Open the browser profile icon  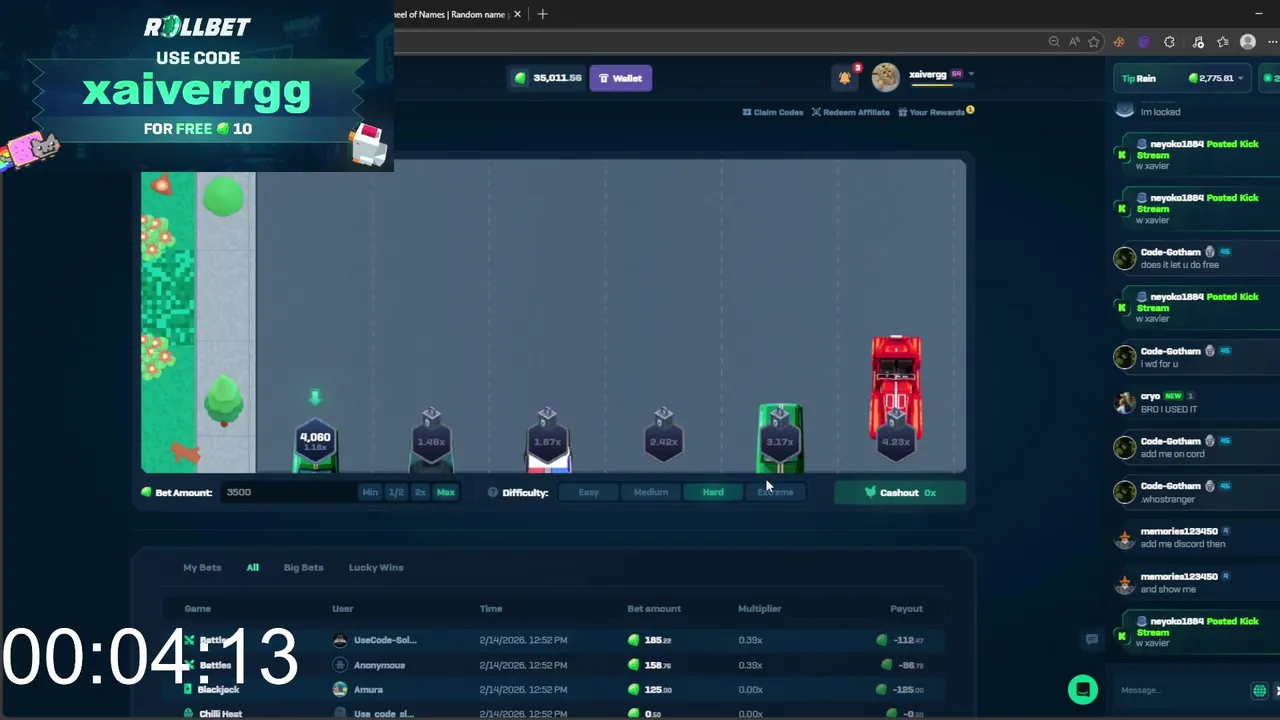[x=1247, y=42]
